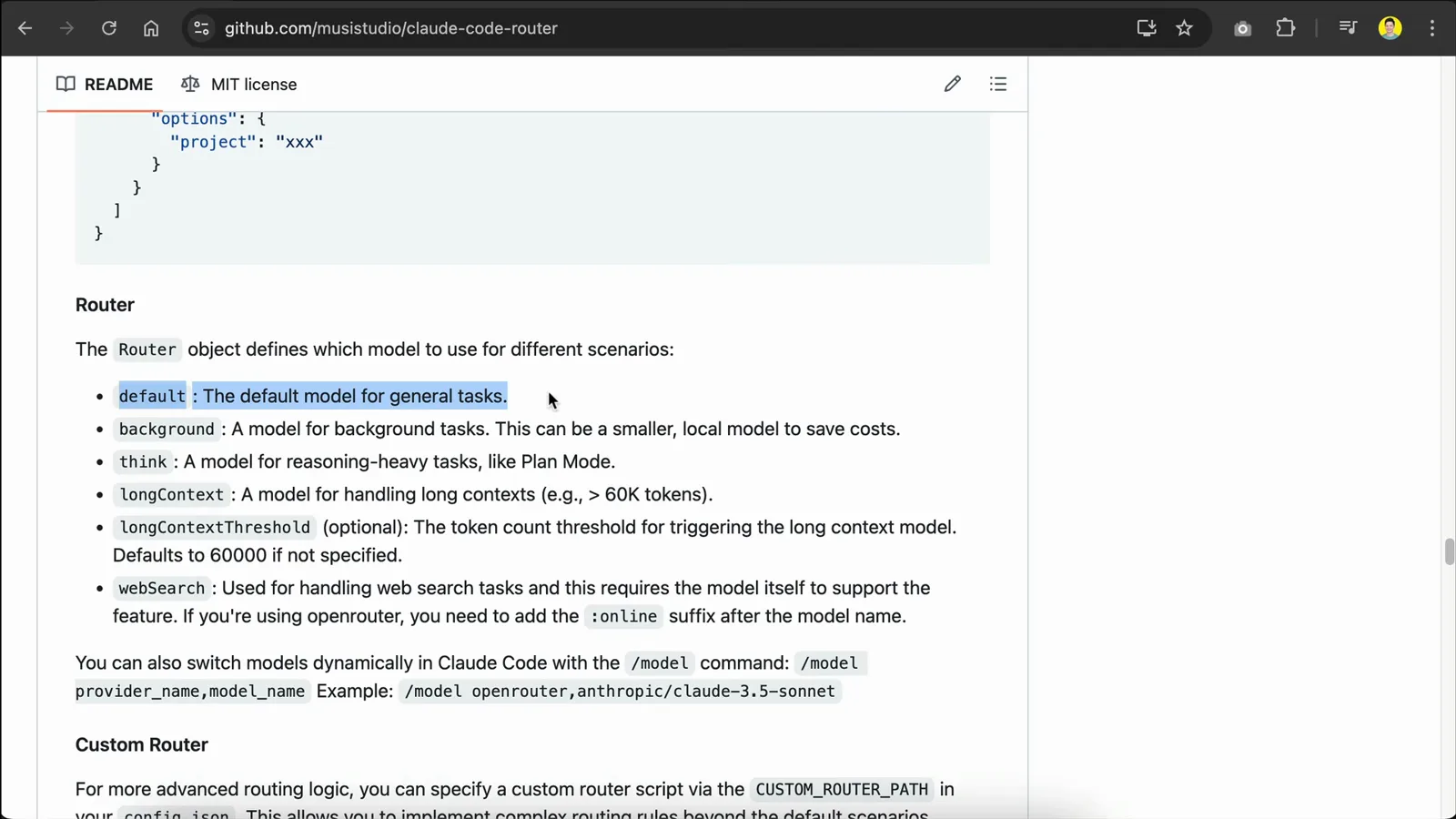Screen dimensions: 1456x819
Task: Click the CUSTOM_ROUTER_PATH code text
Action: [842, 789]
